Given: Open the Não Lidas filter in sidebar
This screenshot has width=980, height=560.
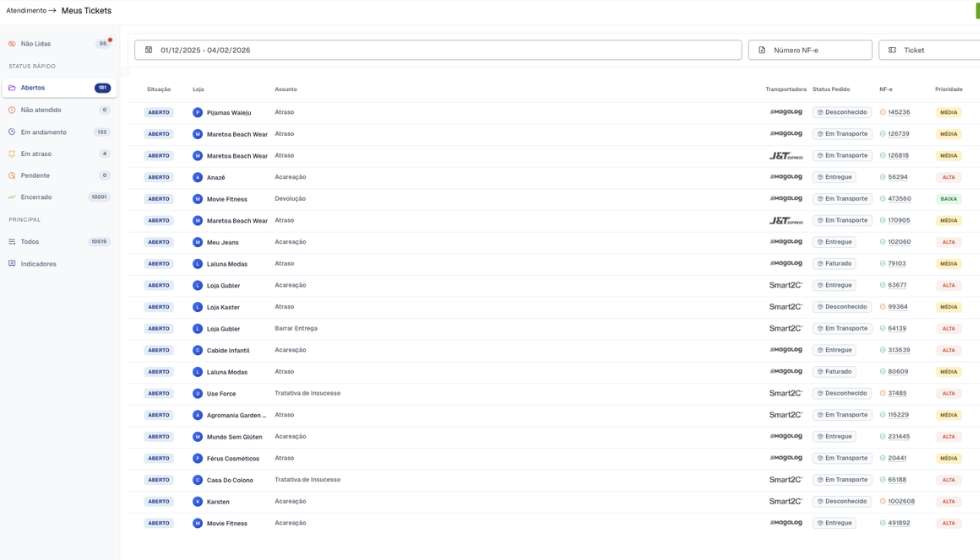Looking at the screenshot, I should [36, 44].
